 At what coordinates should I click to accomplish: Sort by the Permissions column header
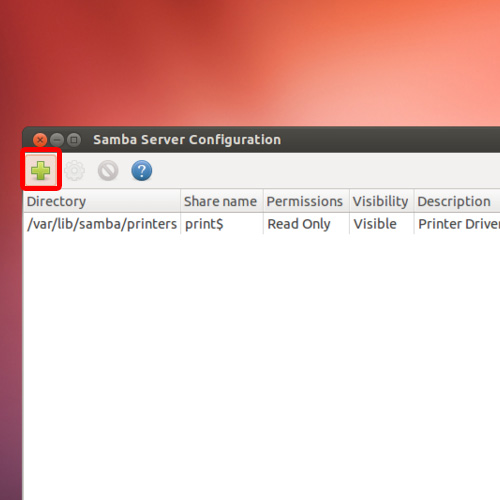(x=306, y=201)
